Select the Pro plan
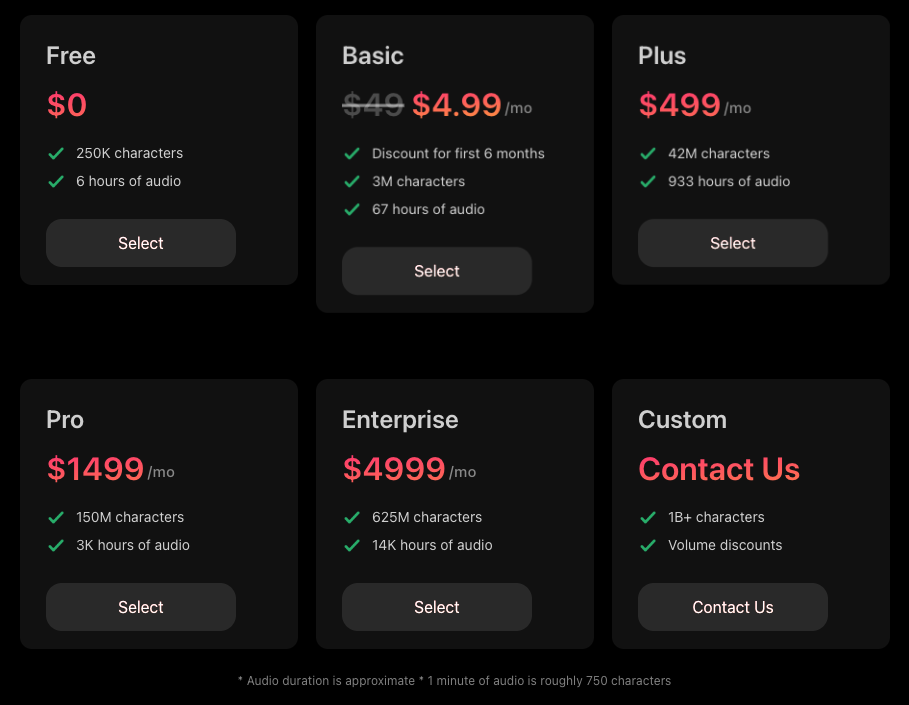Screen dimensions: 909x705 click(140, 607)
